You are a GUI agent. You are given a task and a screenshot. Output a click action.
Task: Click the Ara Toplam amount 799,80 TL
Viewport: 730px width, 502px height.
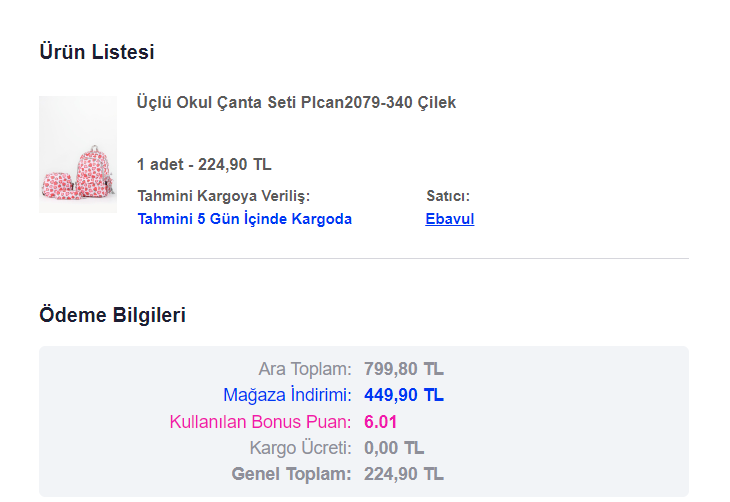[404, 369]
